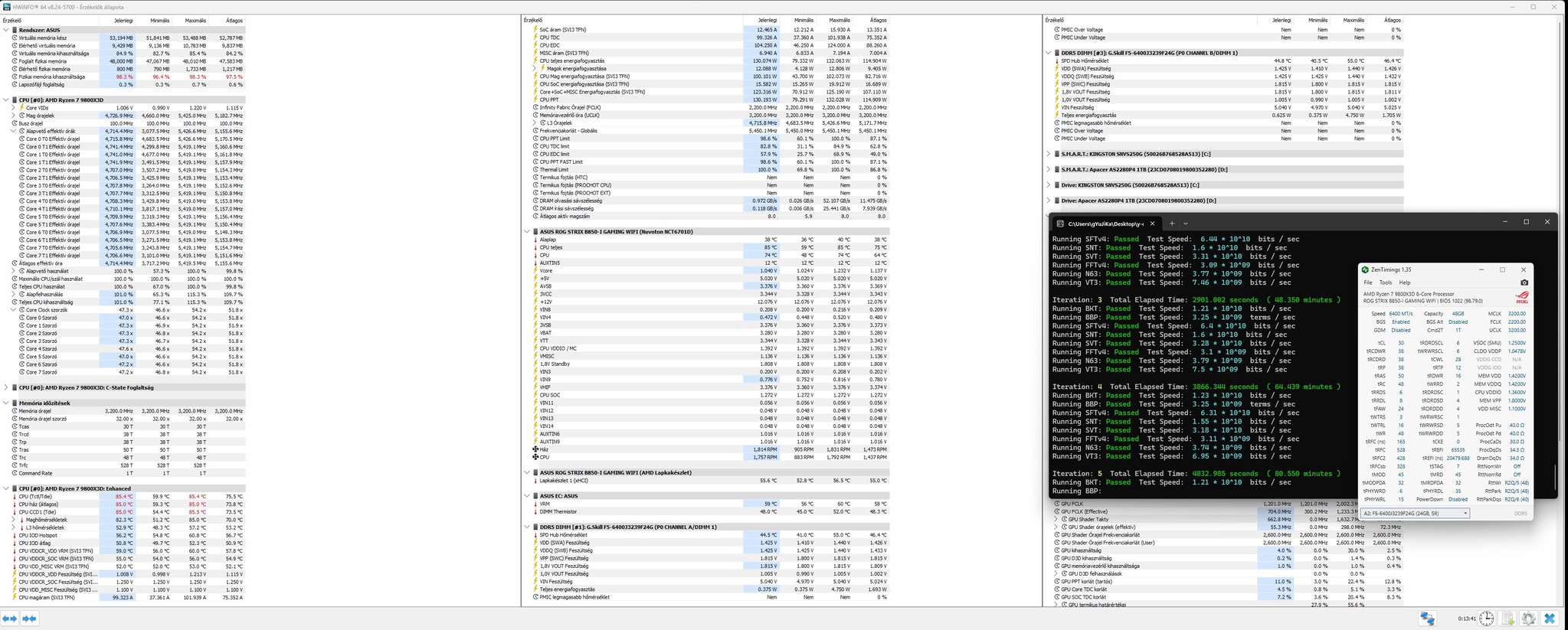This screenshot has height=630, width=1568.
Task: Click the terminal tab icon
Action: tap(1060, 224)
